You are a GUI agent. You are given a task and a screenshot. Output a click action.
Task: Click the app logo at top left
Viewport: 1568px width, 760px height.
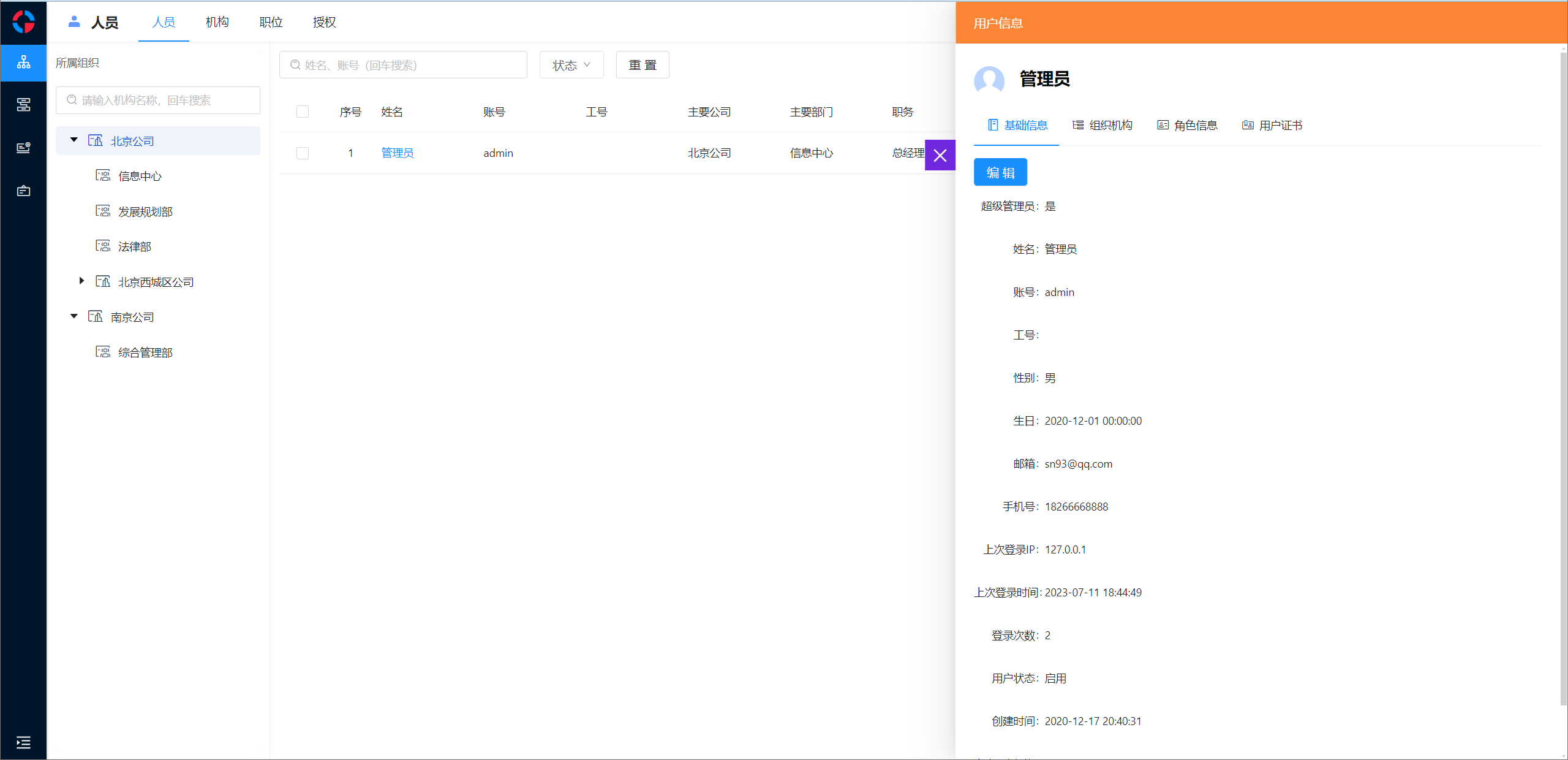tap(23, 22)
